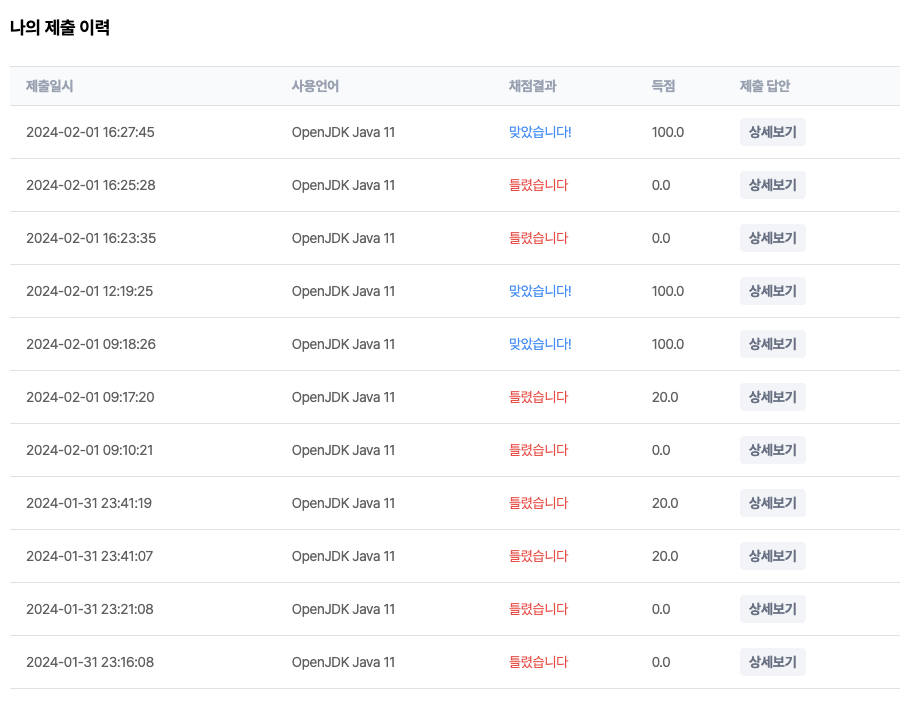907x711 pixels.
Task: Show details of the 09:18:26 submission
Action: pos(772,344)
